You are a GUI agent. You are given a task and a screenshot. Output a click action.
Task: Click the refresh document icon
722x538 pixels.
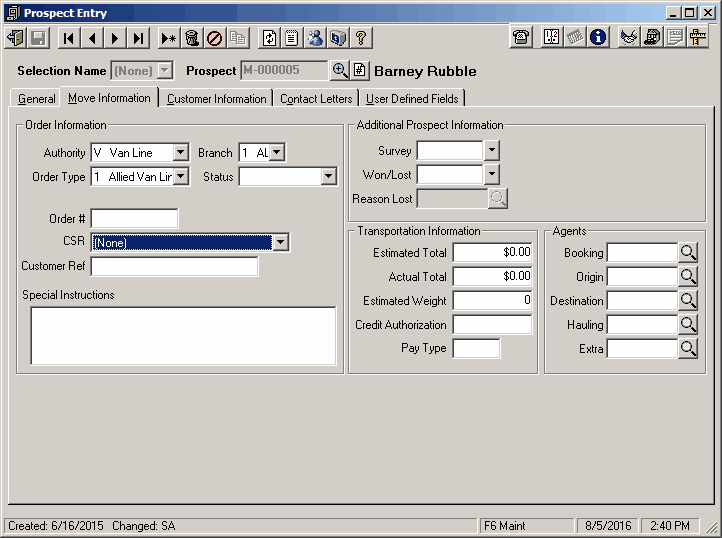point(269,38)
